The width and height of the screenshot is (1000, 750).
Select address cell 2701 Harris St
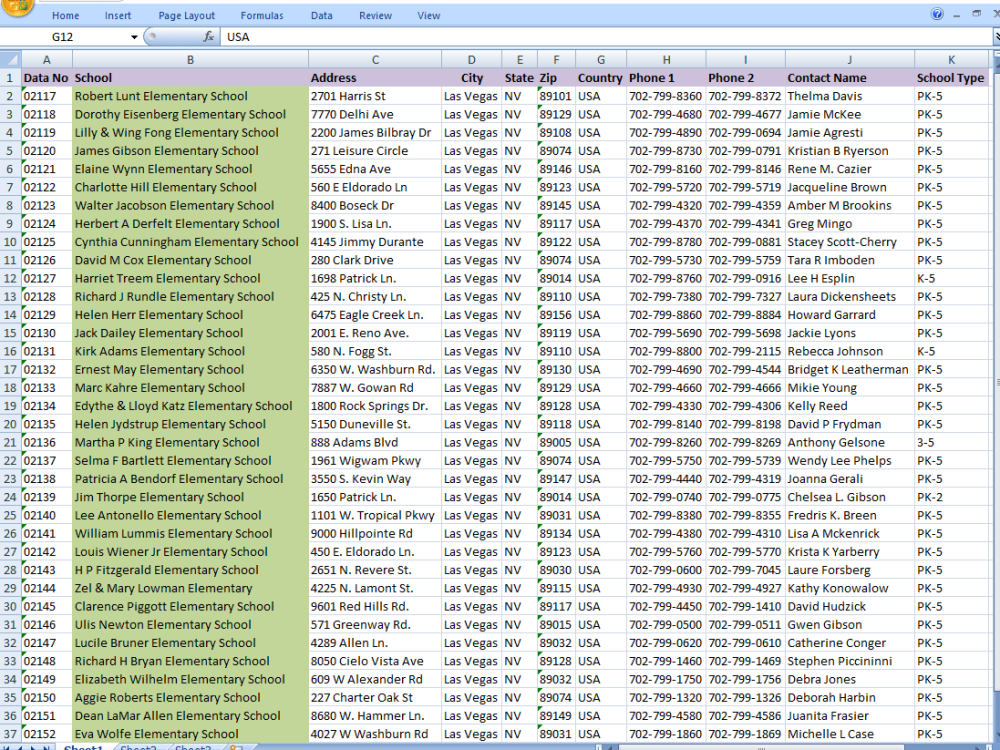(x=375, y=96)
